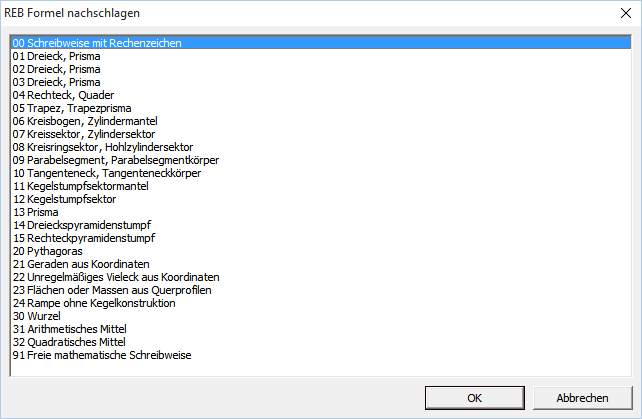Choose '07 Kreissektor, Zylindersektor'

click(321, 134)
